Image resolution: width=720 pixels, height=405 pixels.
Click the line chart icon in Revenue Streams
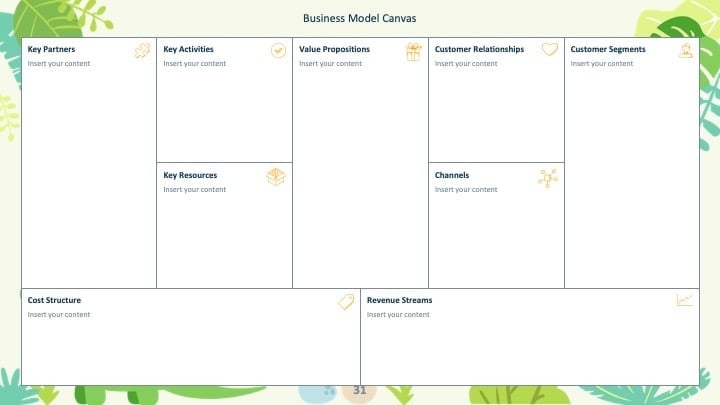coord(685,300)
